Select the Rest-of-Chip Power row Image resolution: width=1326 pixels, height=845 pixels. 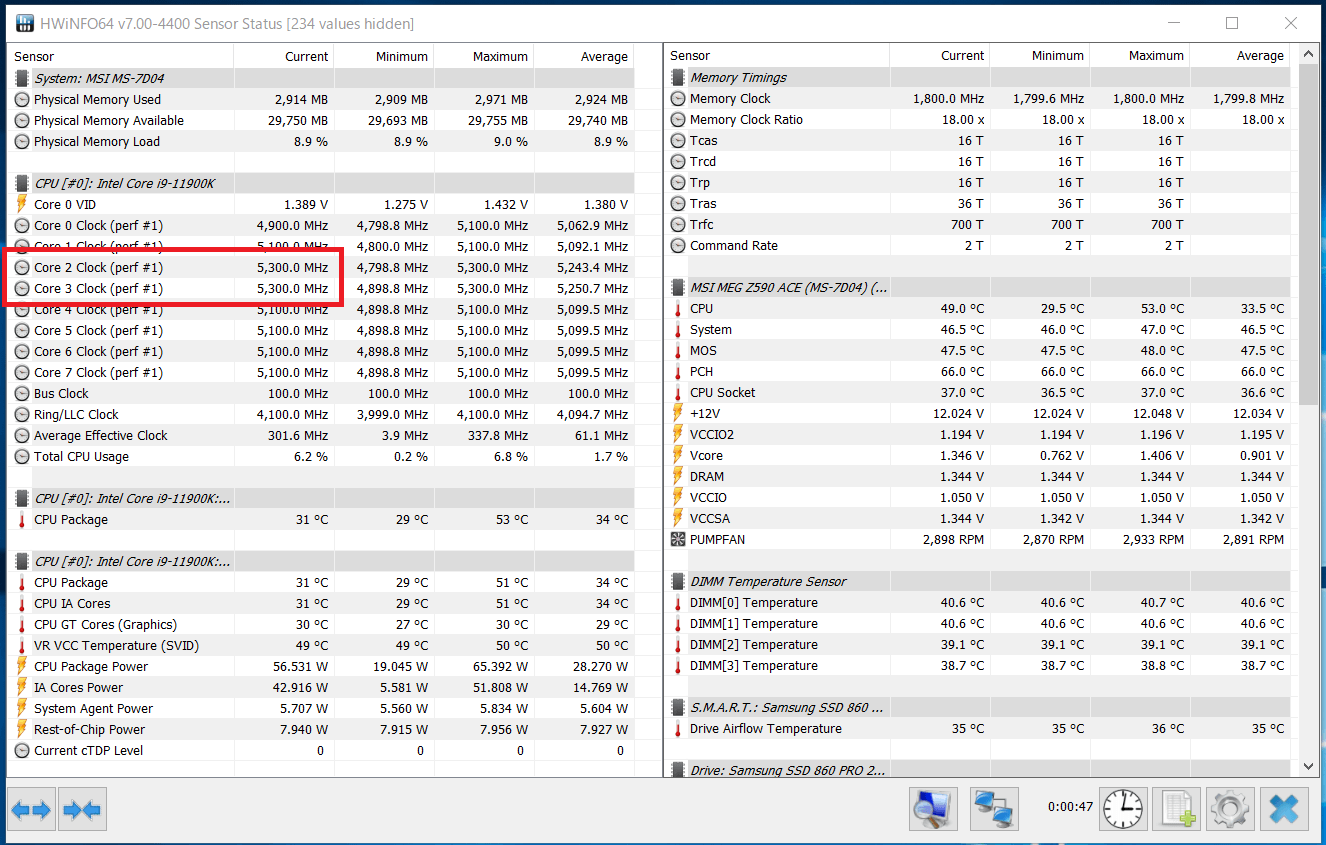[321, 729]
